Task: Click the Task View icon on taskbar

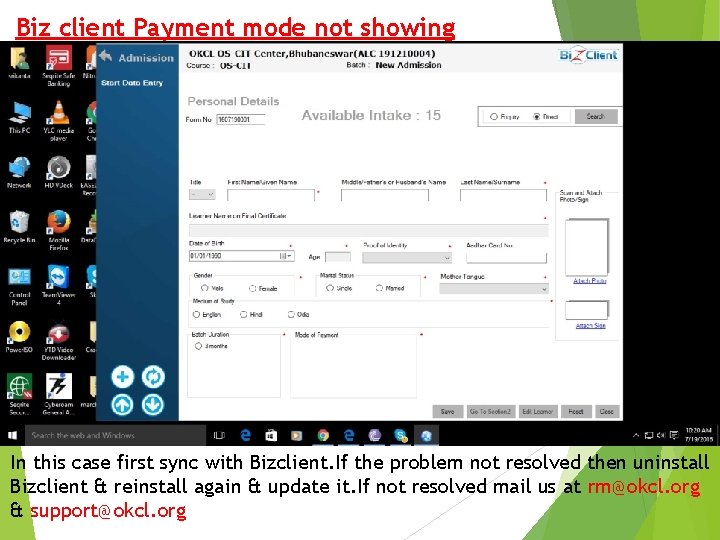Action: (219, 435)
